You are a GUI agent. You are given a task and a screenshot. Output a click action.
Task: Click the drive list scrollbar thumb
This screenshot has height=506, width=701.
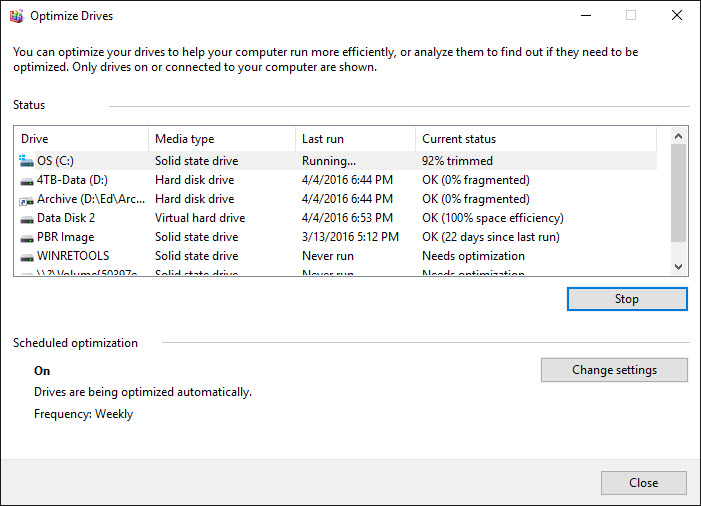pos(680,195)
